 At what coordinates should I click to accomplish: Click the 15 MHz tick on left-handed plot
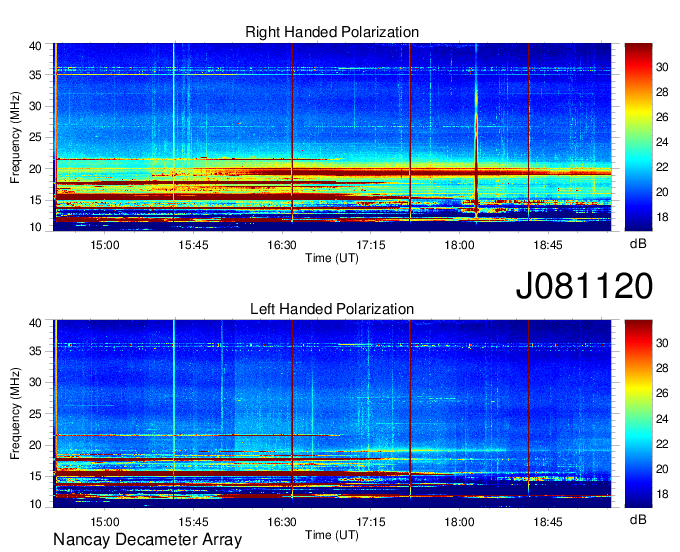(36, 477)
